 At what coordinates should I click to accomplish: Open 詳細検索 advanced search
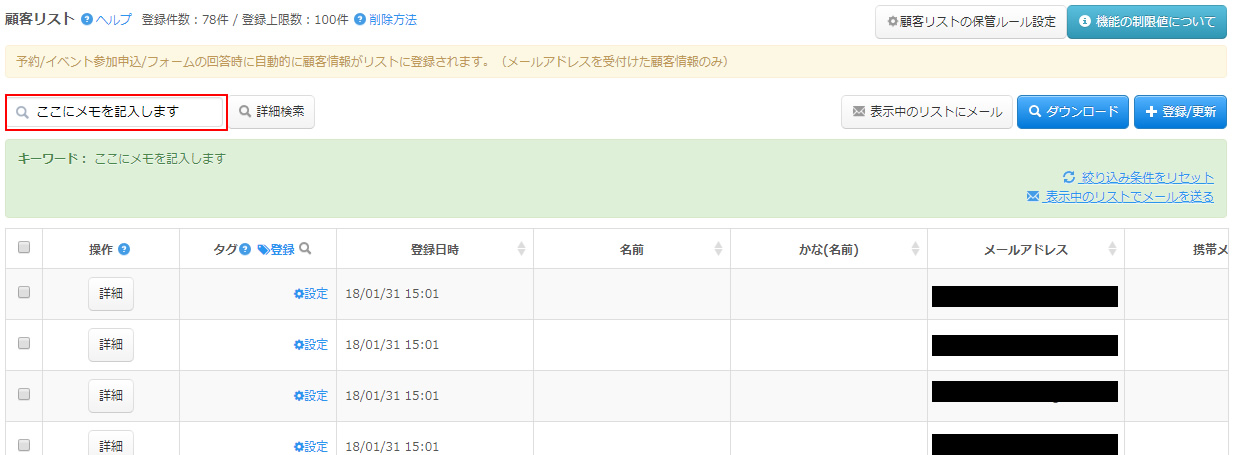click(272, 112)
